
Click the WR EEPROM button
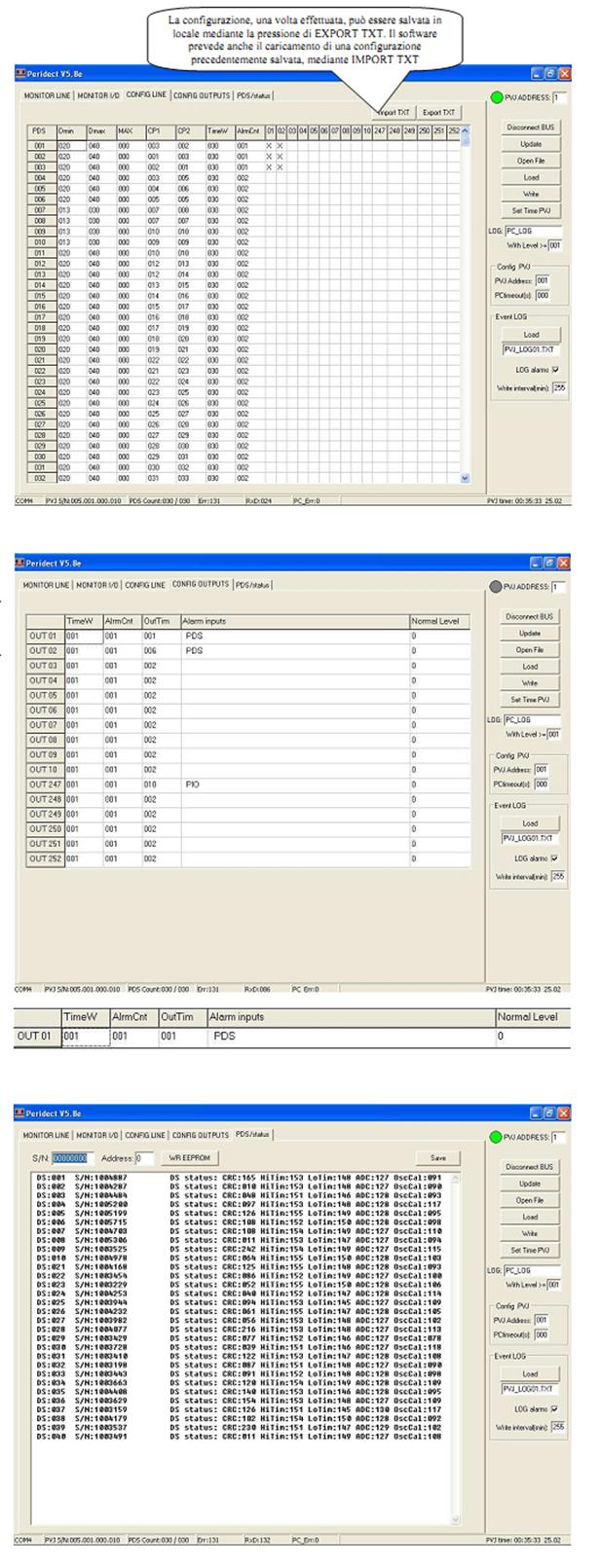tap(188, 1158)
